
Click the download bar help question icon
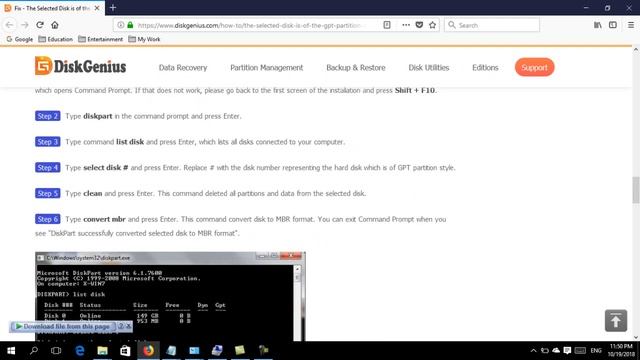coord(121,326)
